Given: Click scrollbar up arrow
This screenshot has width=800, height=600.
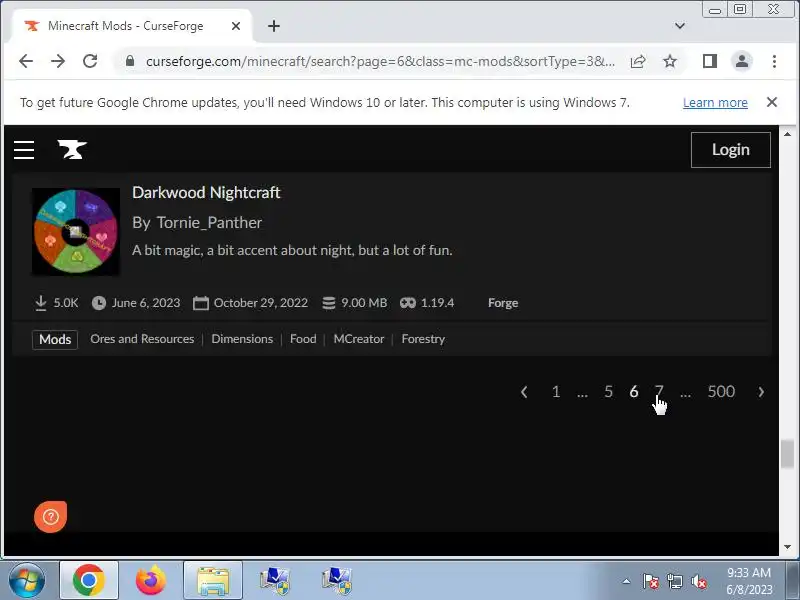Looking at the screenshot, I should pyautogui.click(x=787, y=134).
